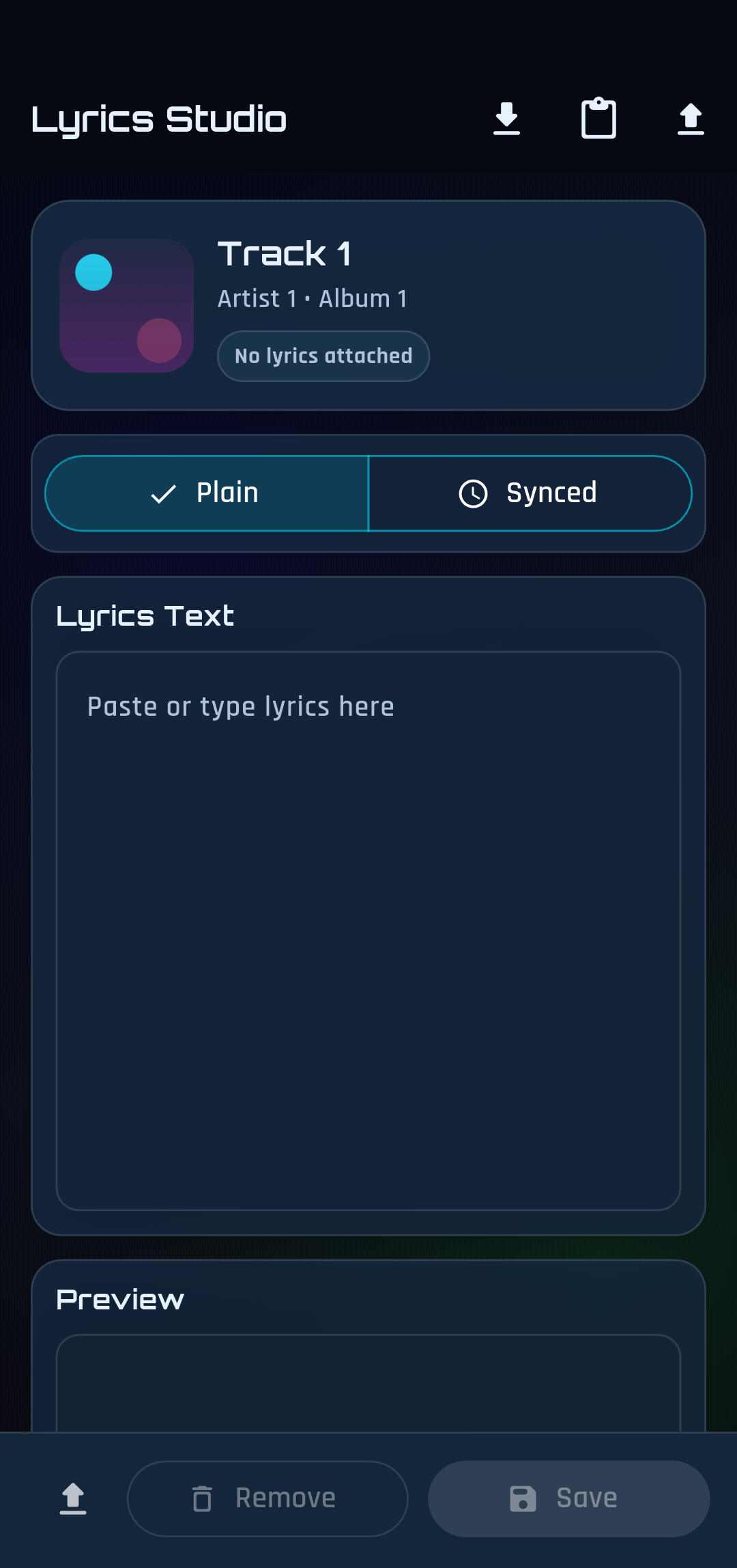Click the trash icon on the Remove button
The image size is (737, 1568).
click(203, 1498)
